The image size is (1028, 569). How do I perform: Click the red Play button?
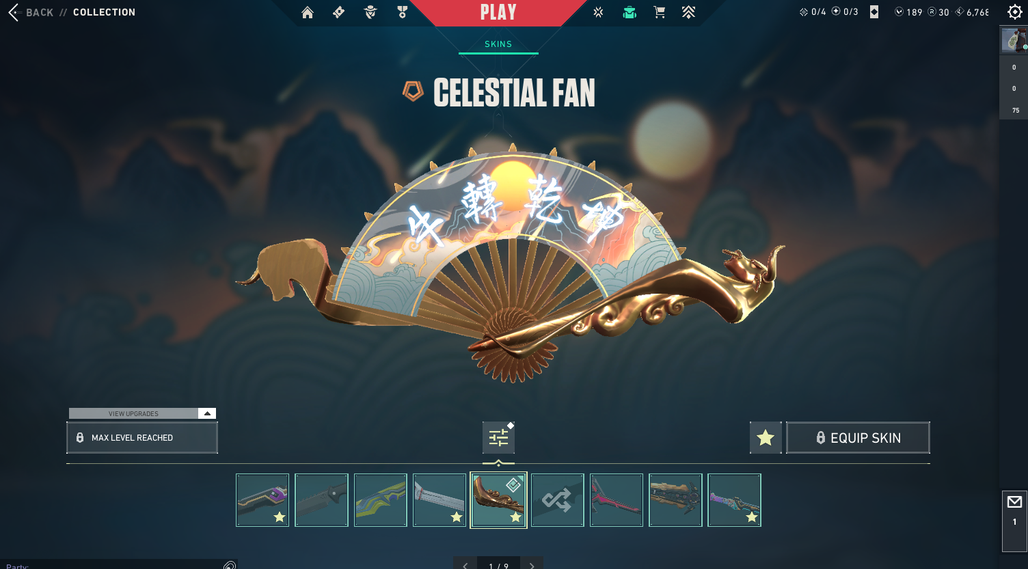coord(498,12)
